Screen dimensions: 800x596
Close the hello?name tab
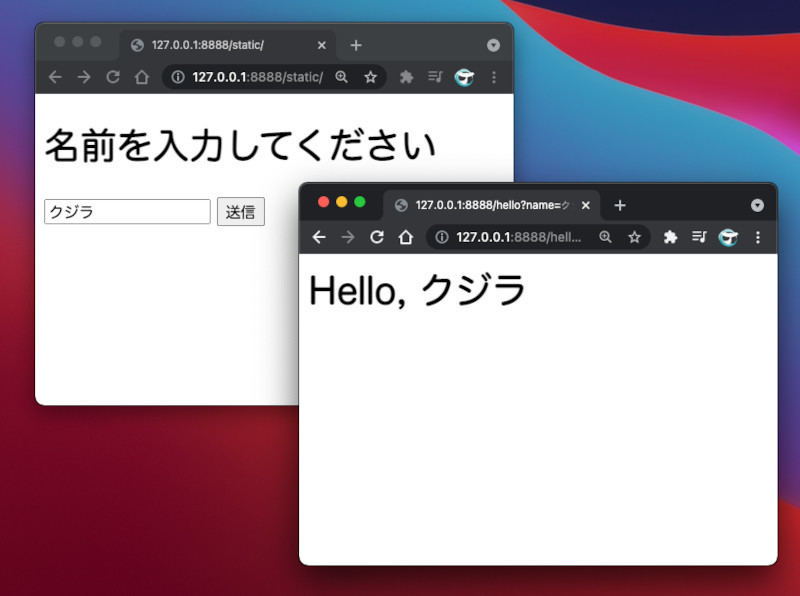586,205
